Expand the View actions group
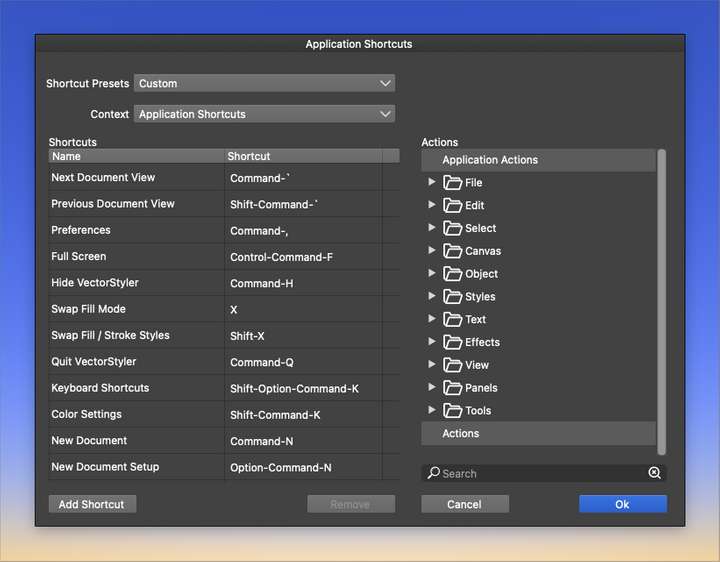 point(432,364)
